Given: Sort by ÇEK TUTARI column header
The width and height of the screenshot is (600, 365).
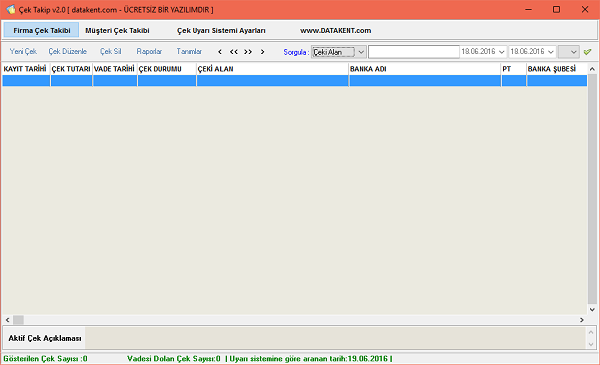Looking at the screenshot, I should point(71,69).
